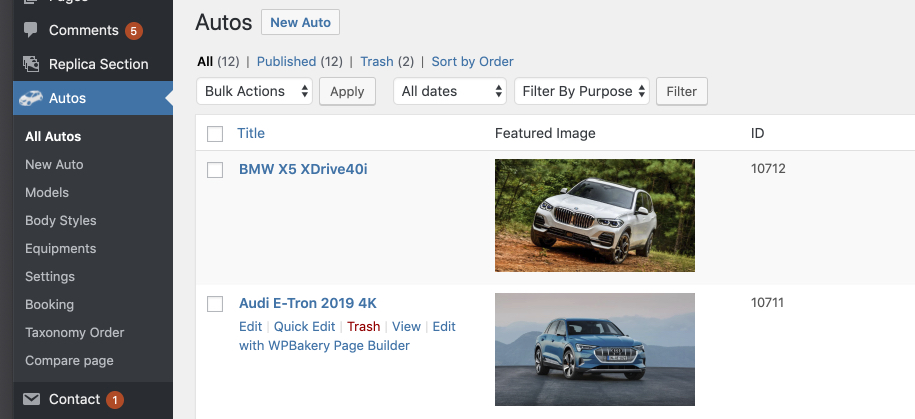The image size is (915, 419).
Task: Click the New Auto button beside heading
Action: (x=301, y=22)
